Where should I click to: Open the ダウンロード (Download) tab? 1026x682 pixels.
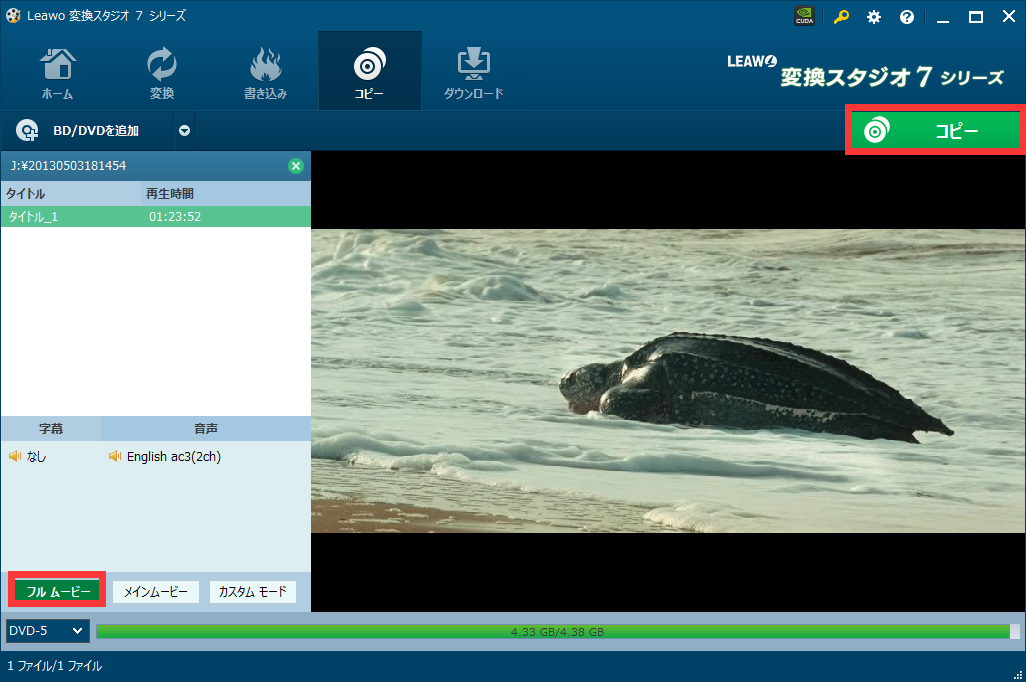(474, 72)
